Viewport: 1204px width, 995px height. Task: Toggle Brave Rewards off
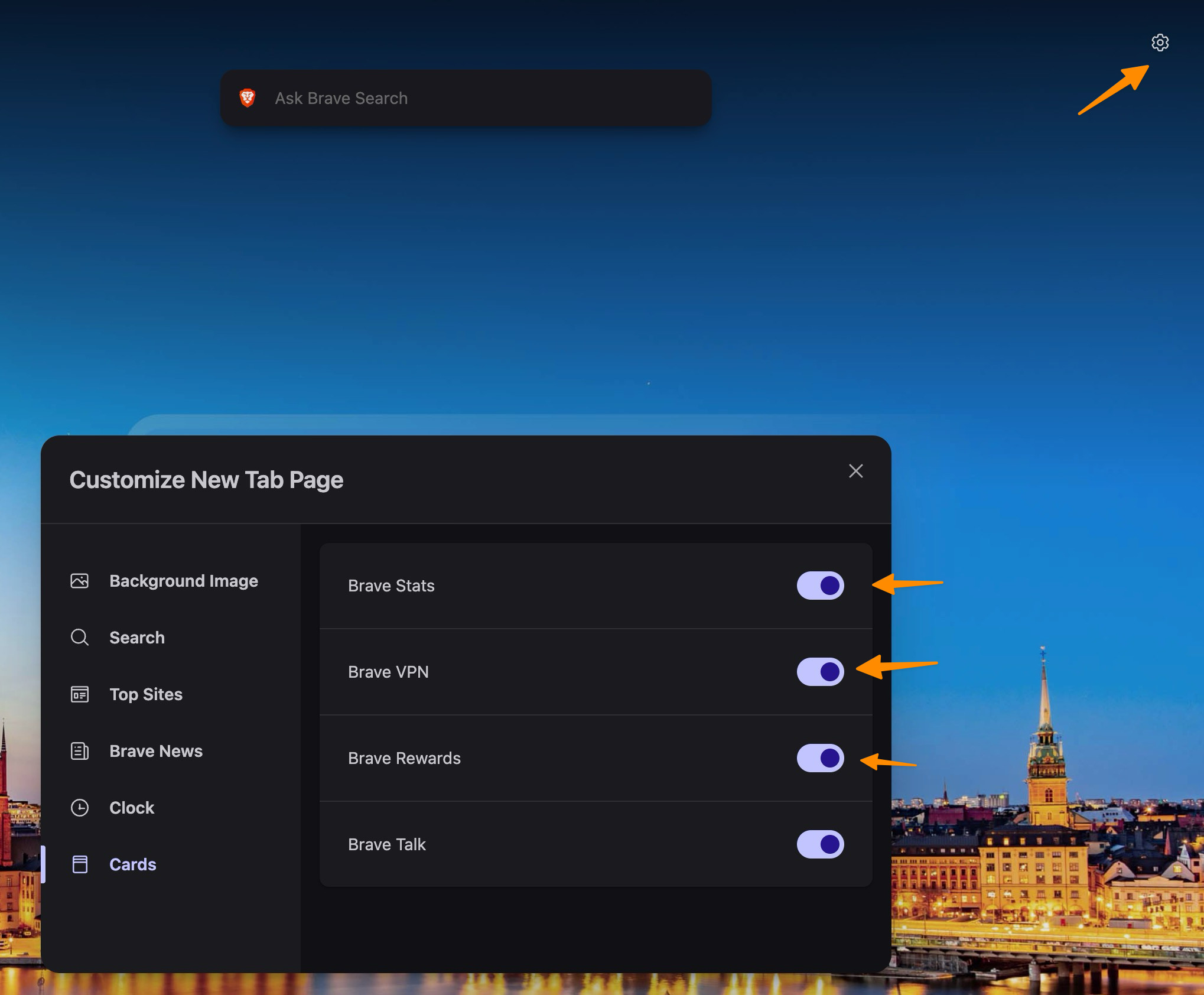pos(821,758)
